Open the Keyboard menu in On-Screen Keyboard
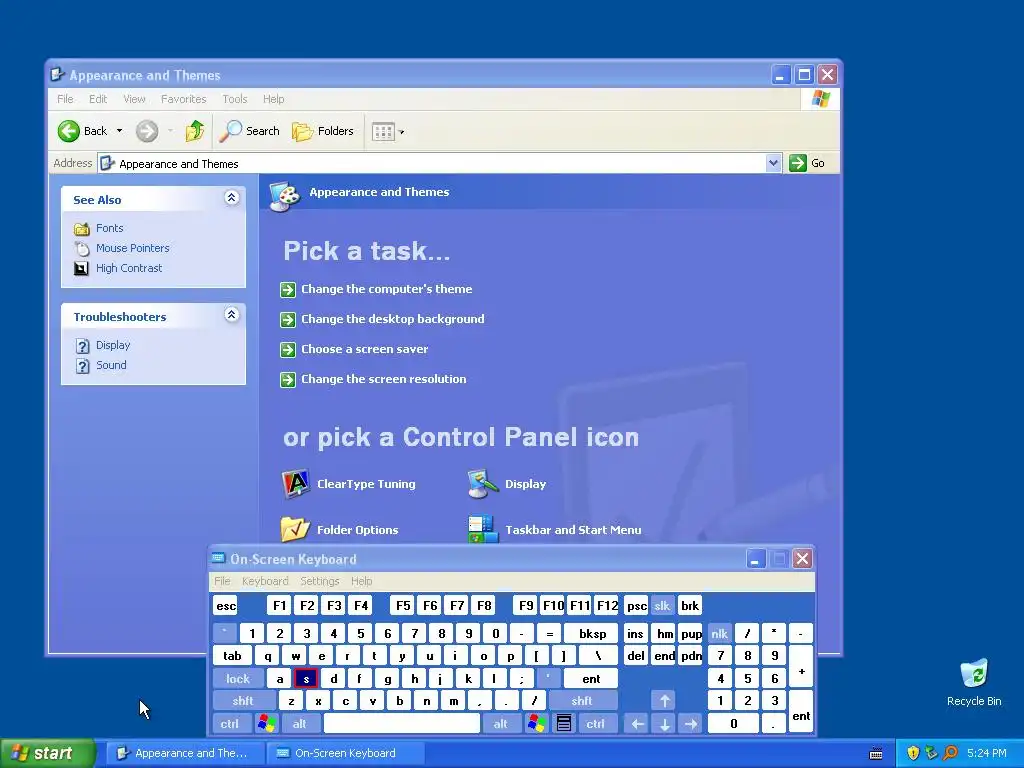This screenshot has width=1024, height=768. (265, 581)
